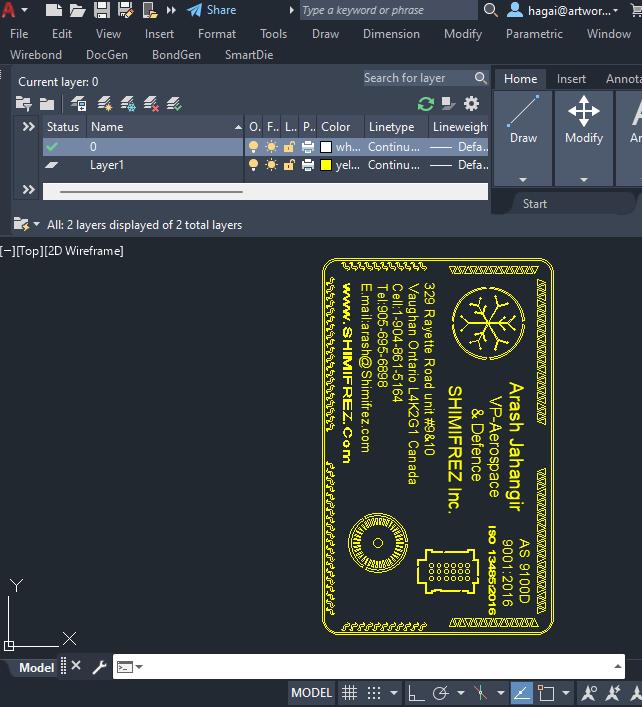The height and width of the screenshot is (707, 642).
Task: Click the Set Current layer icon
Action: pos(174,104)
